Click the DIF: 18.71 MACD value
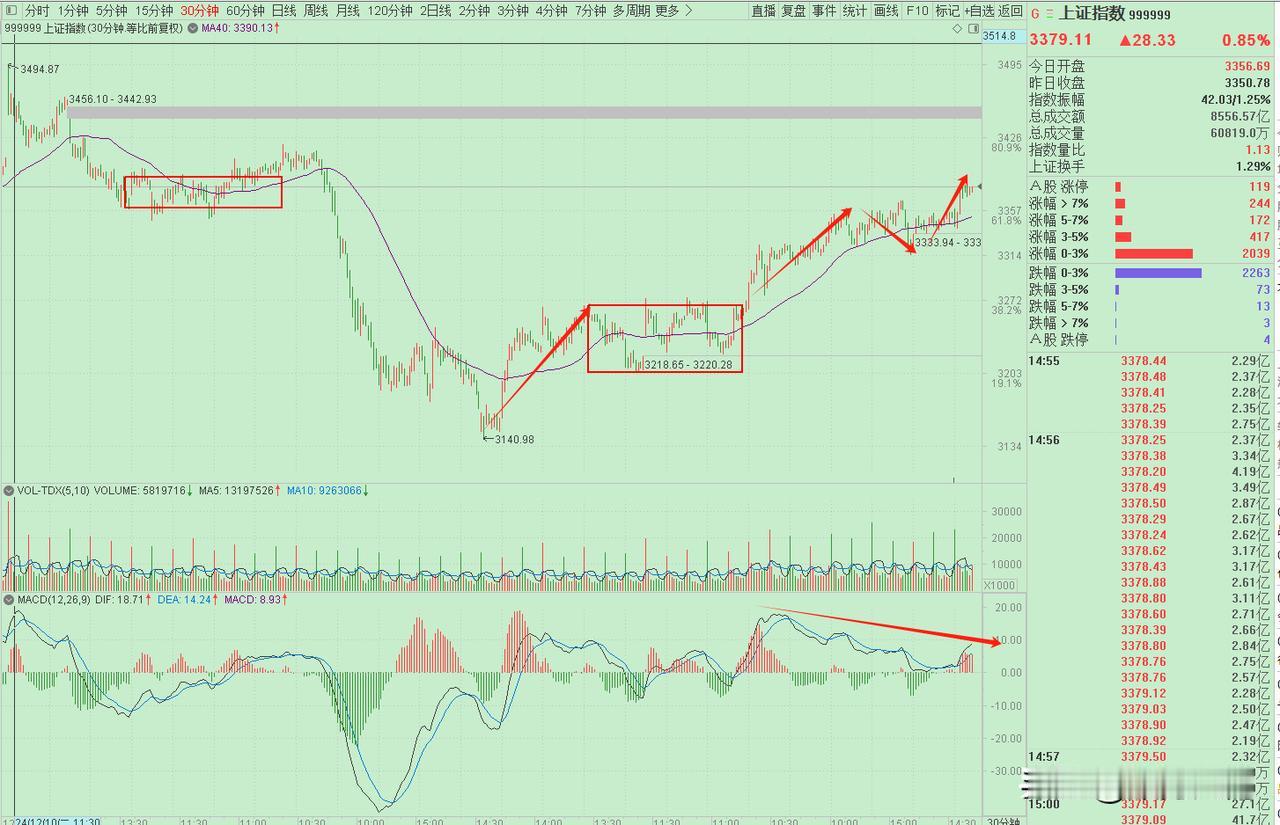1280x825 pixels. pos(125,598)
